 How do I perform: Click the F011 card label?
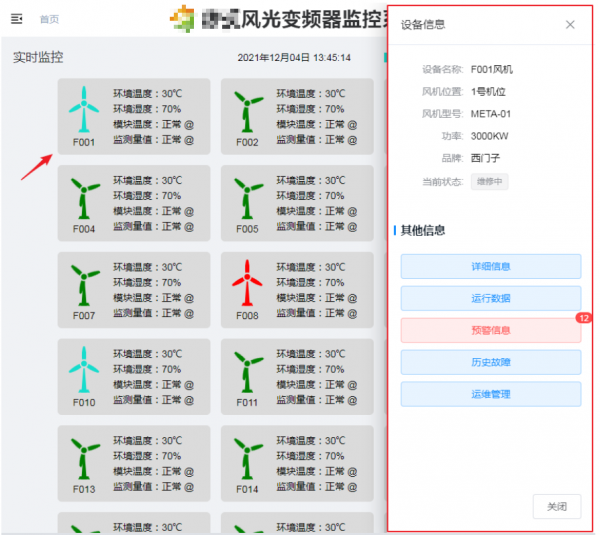coord(247,403)
